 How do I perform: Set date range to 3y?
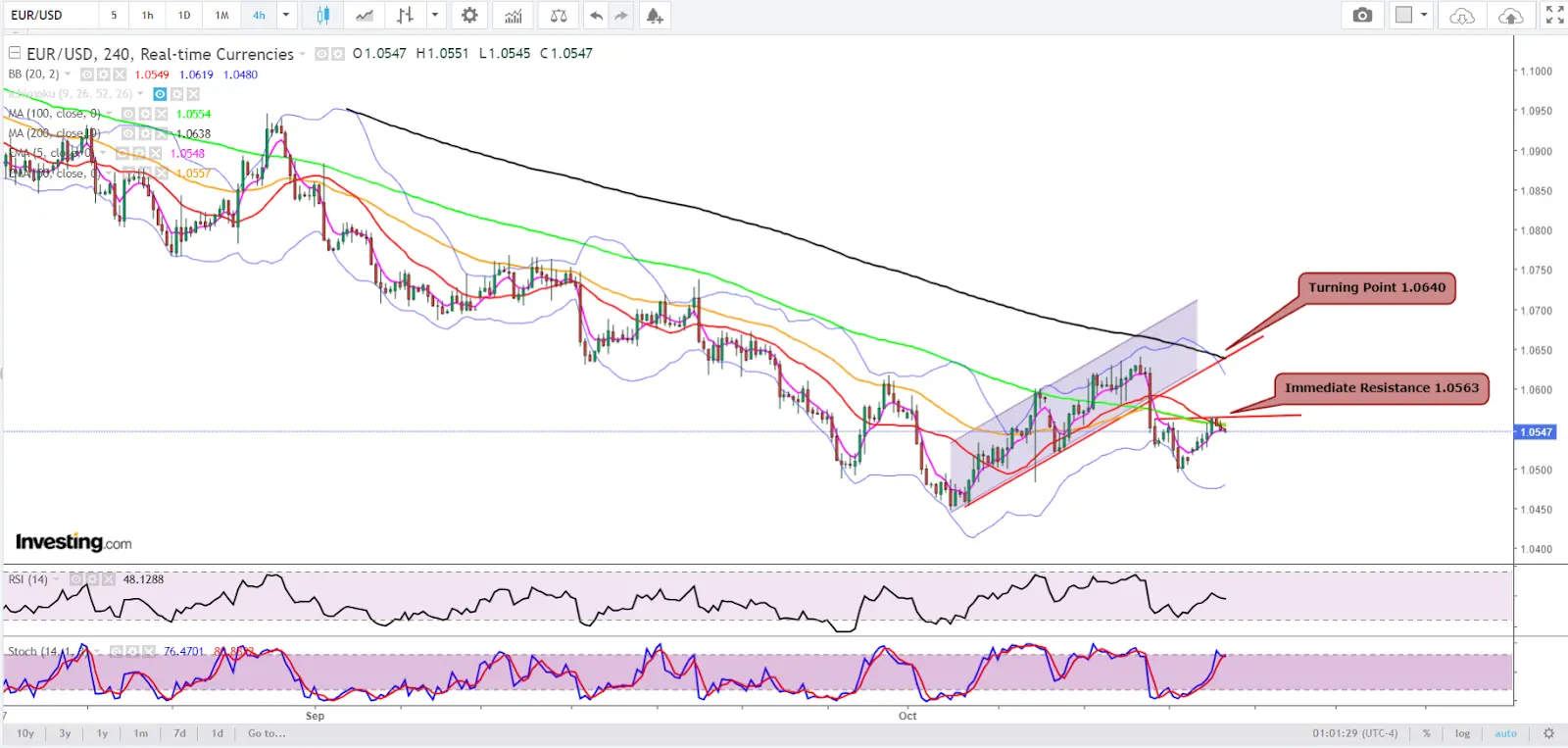[65, 733]
